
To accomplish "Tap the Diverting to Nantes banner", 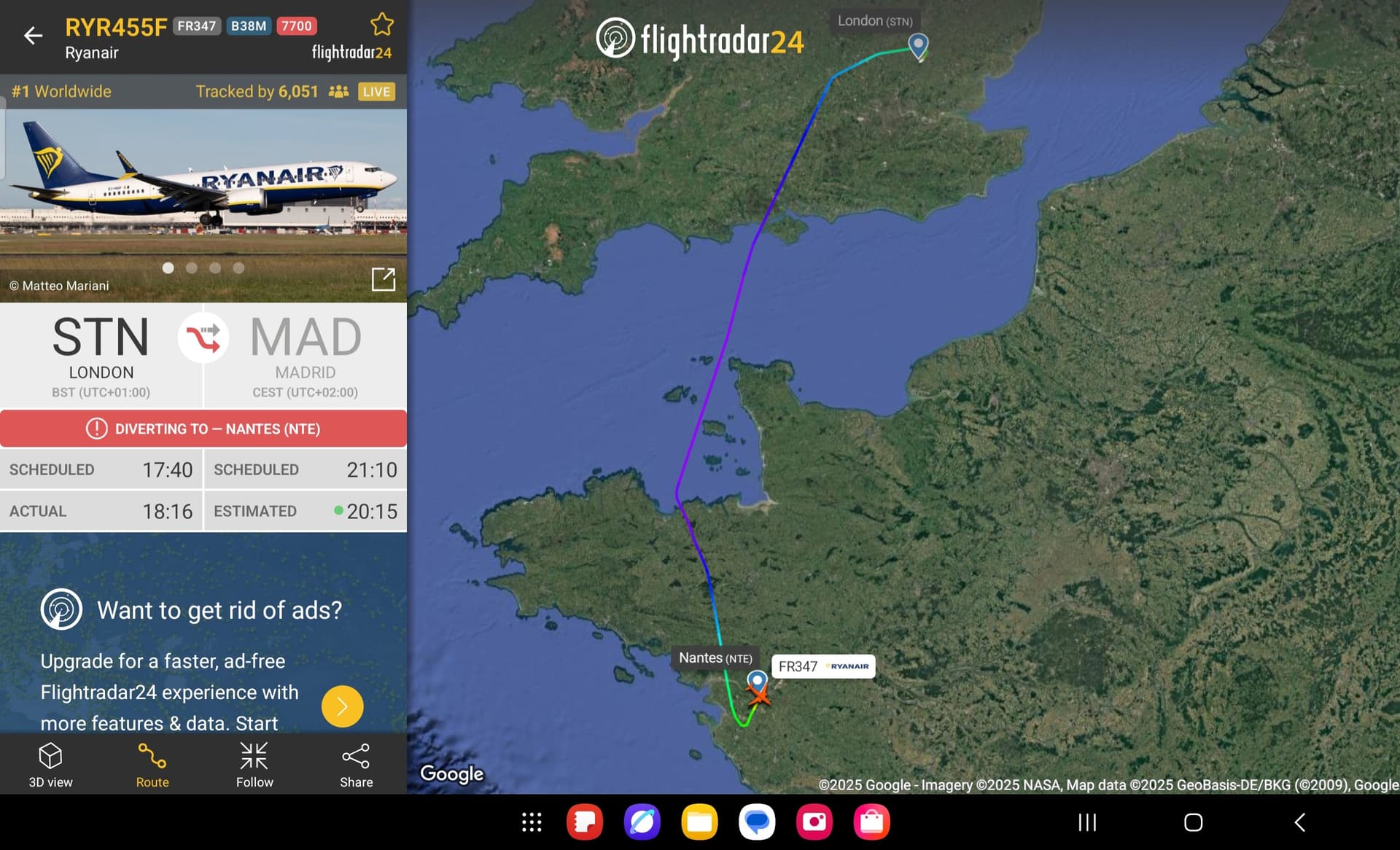I will (x=203, y=429).
